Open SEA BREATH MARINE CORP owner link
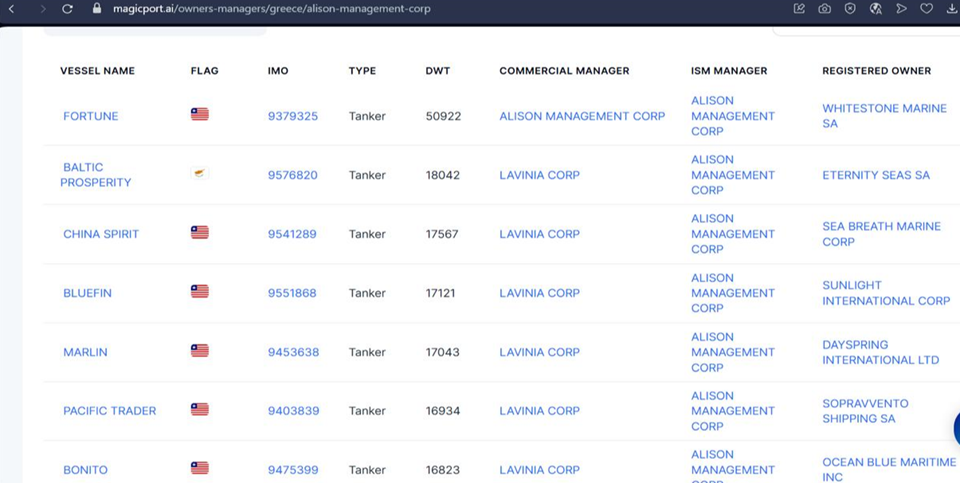Screen dimensions: 960x483 pos(881,234)
